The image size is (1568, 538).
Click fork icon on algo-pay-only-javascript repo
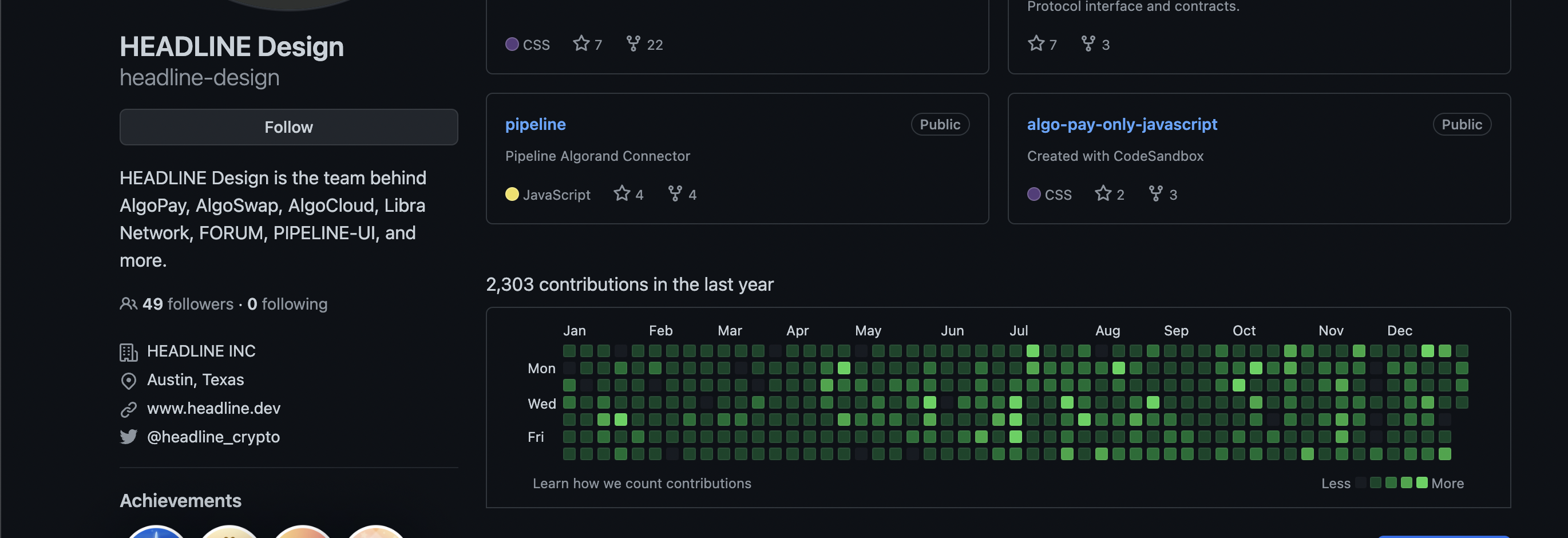1155,193
